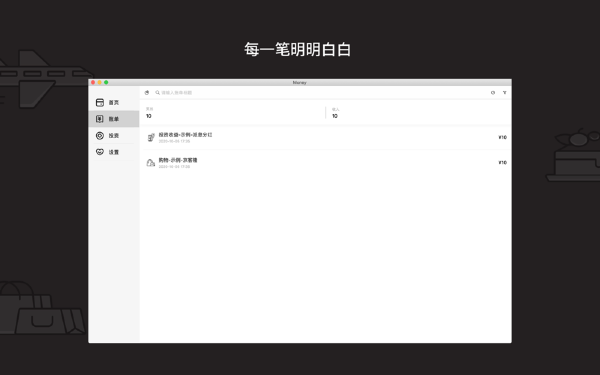Click the date under the 购物 bill

pos(174,167)
